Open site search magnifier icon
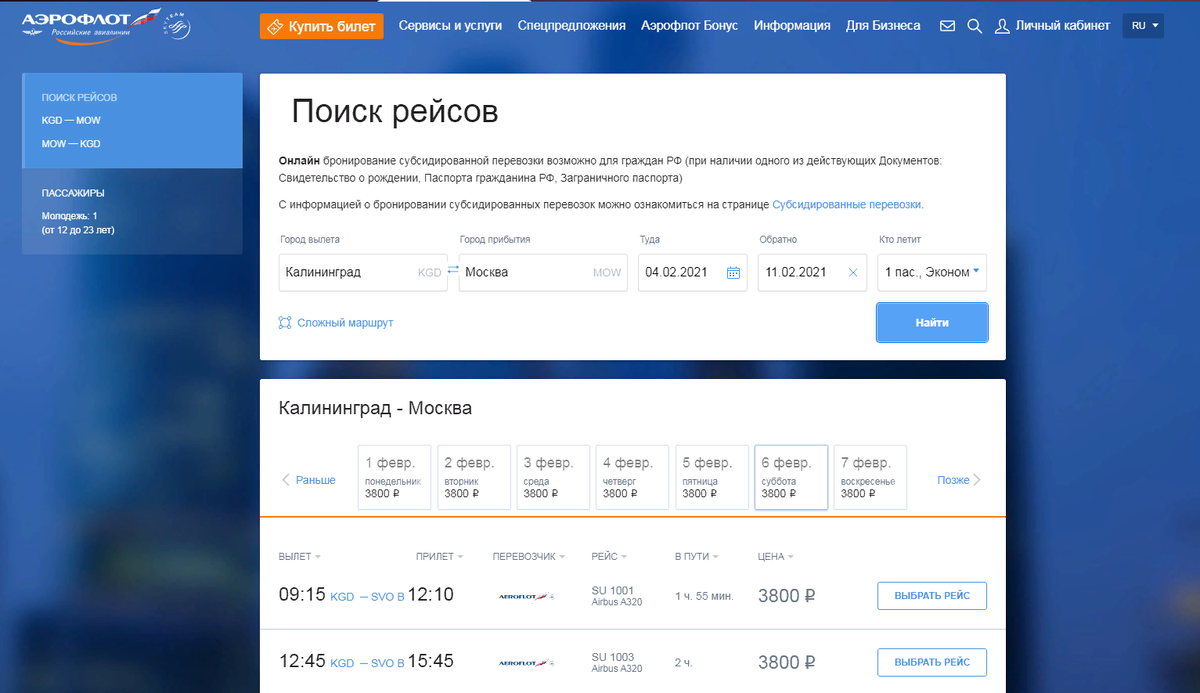 (x=975, y=26)
